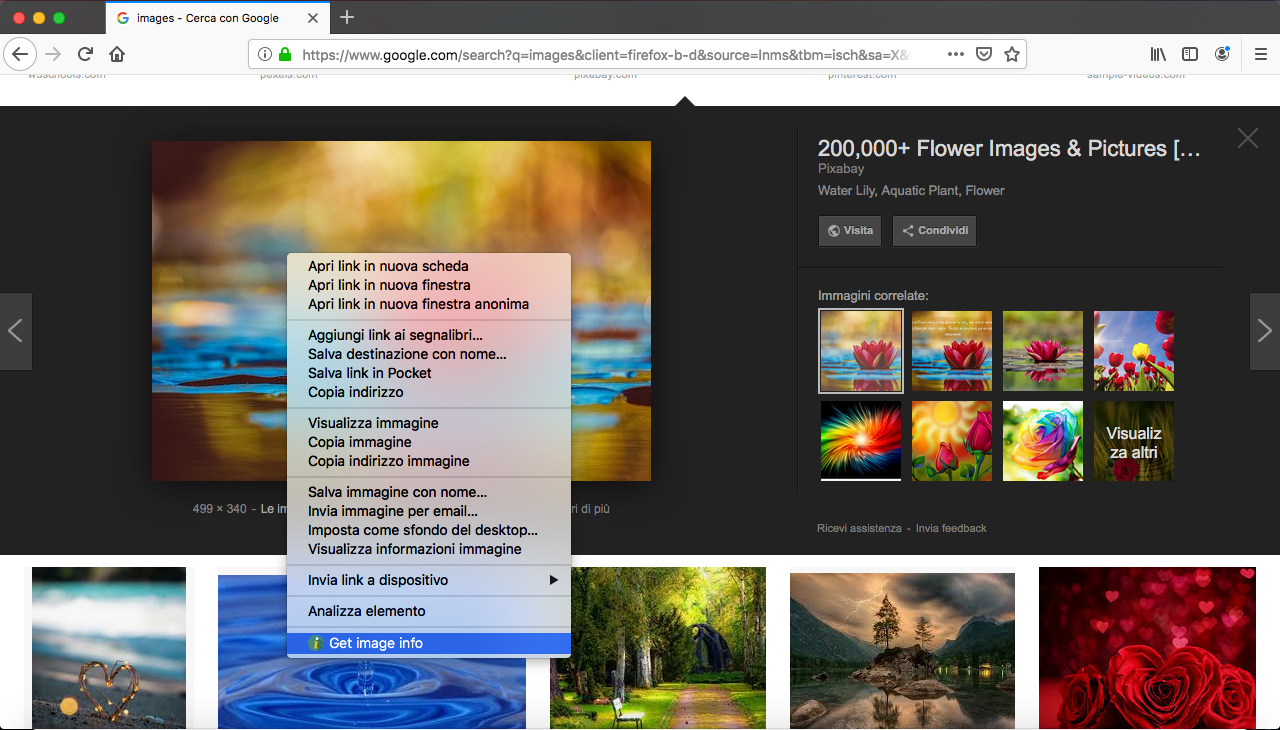Viewport: 1280px width, 730px height.
Task: Open the green forest path result
Action: pos(658,648)
